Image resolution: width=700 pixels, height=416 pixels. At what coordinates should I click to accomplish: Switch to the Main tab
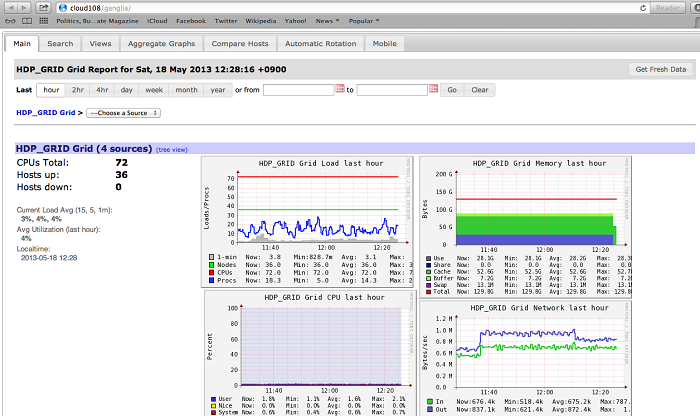click(22, 44)
